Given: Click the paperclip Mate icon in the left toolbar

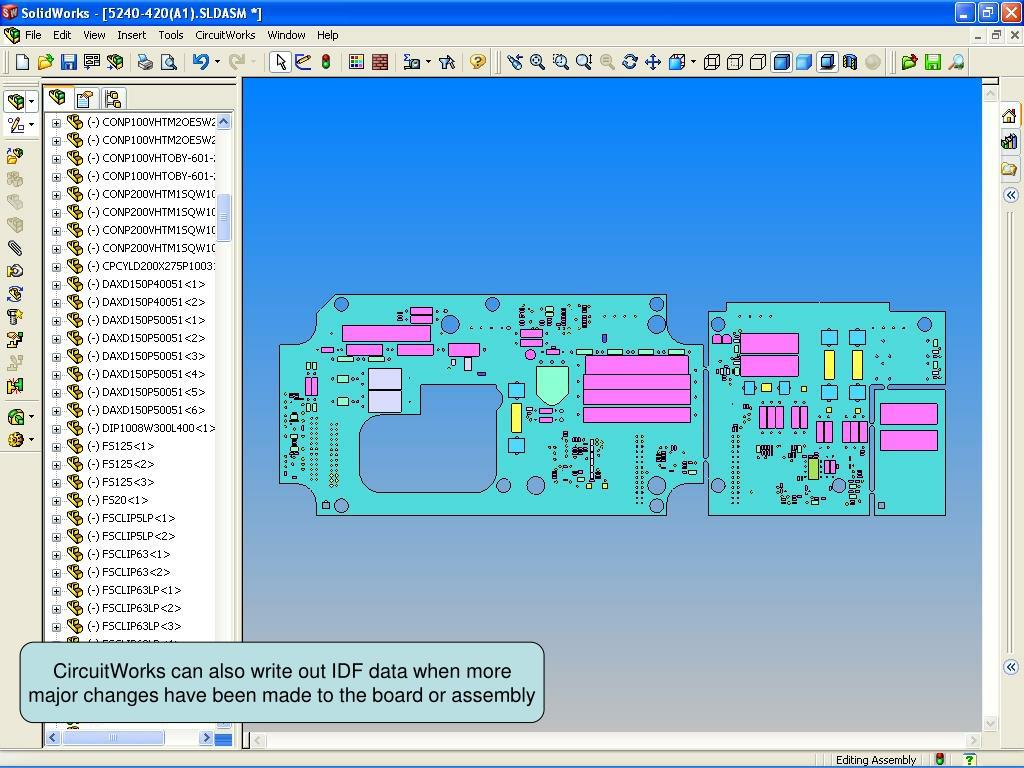Looking at the screenshot, I should [15, 248].
